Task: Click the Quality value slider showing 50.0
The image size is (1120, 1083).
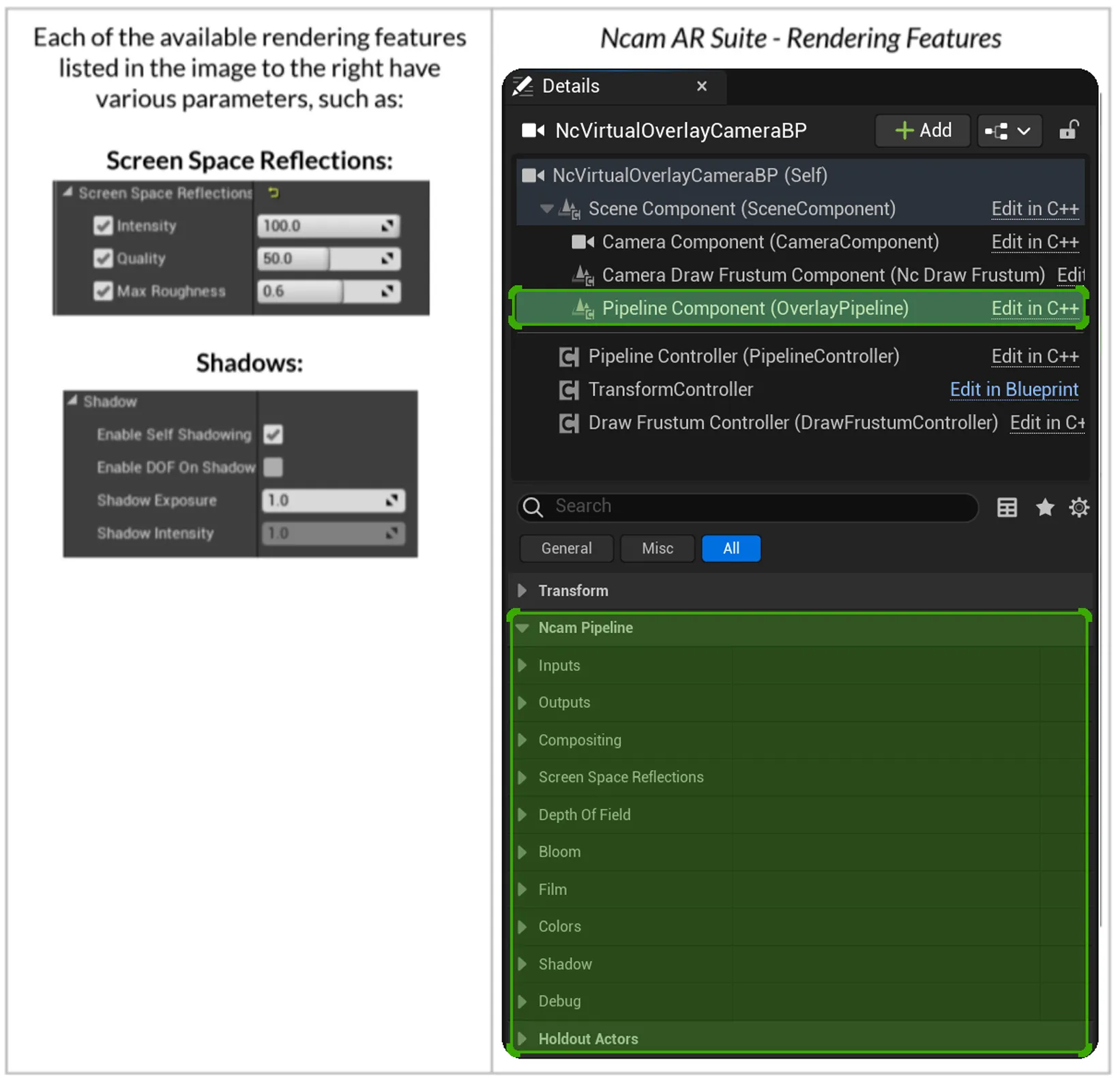Action: pyautogui.click(x=329, y=258)
